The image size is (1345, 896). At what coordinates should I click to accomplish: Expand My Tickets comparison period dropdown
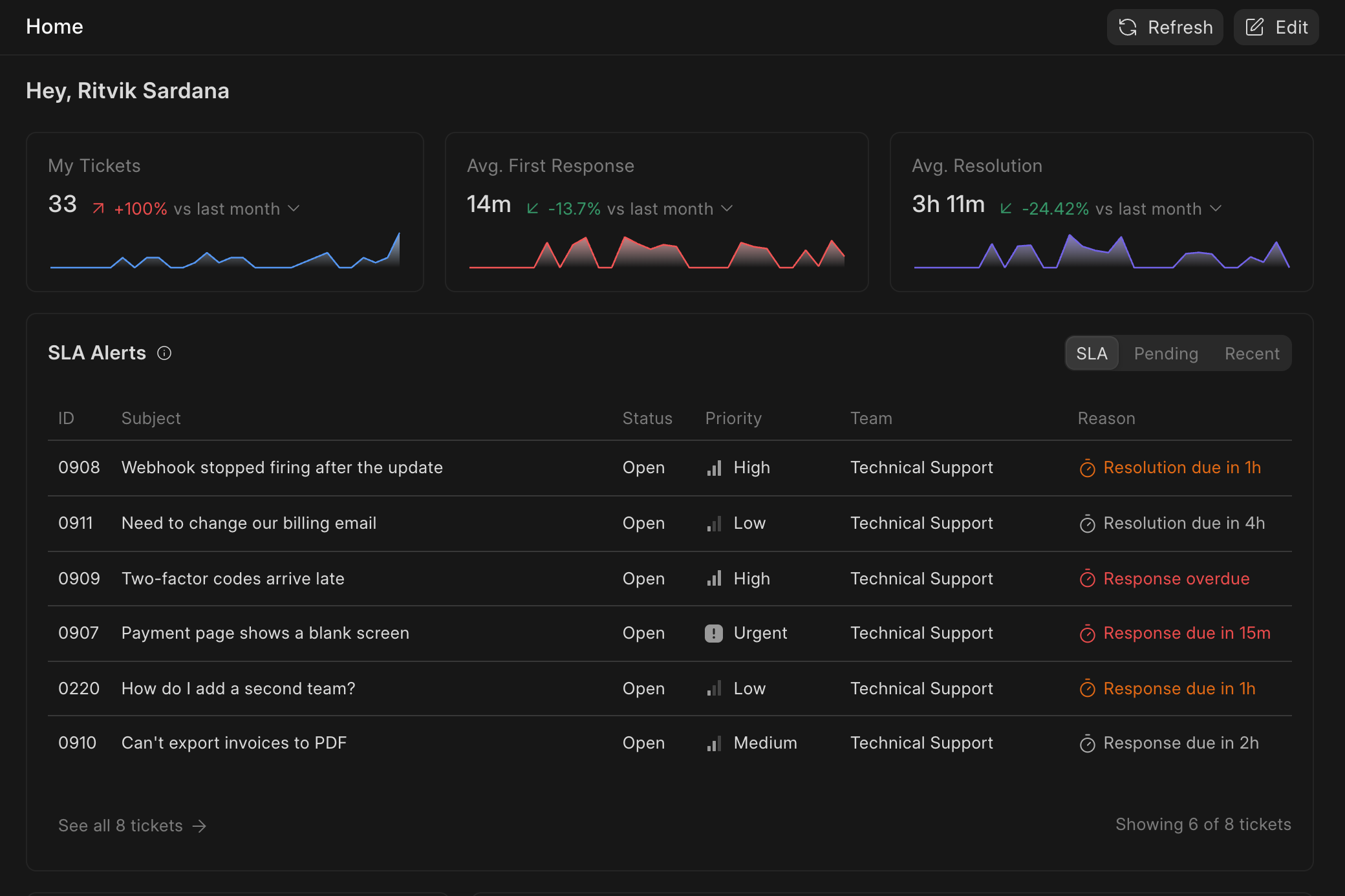[x=294, y=208]
